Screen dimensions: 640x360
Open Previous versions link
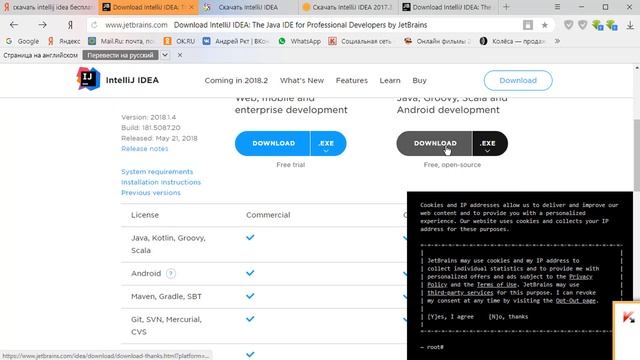click(x=151, y=193)
